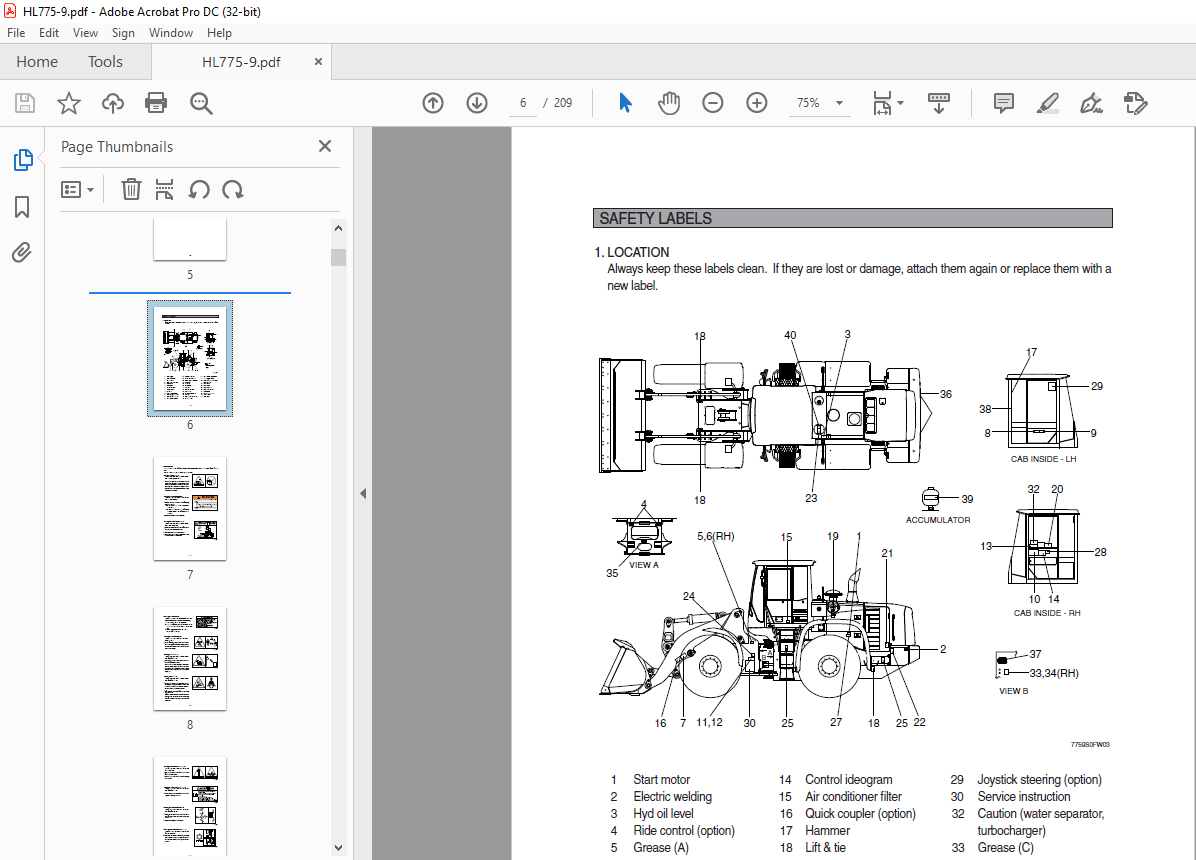
Task: Open the View menu
Action: click(x=85, y=33)
